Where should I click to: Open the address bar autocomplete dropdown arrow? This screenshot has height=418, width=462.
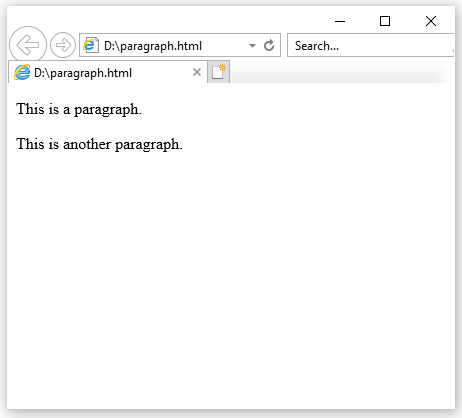tap(252, 46)
